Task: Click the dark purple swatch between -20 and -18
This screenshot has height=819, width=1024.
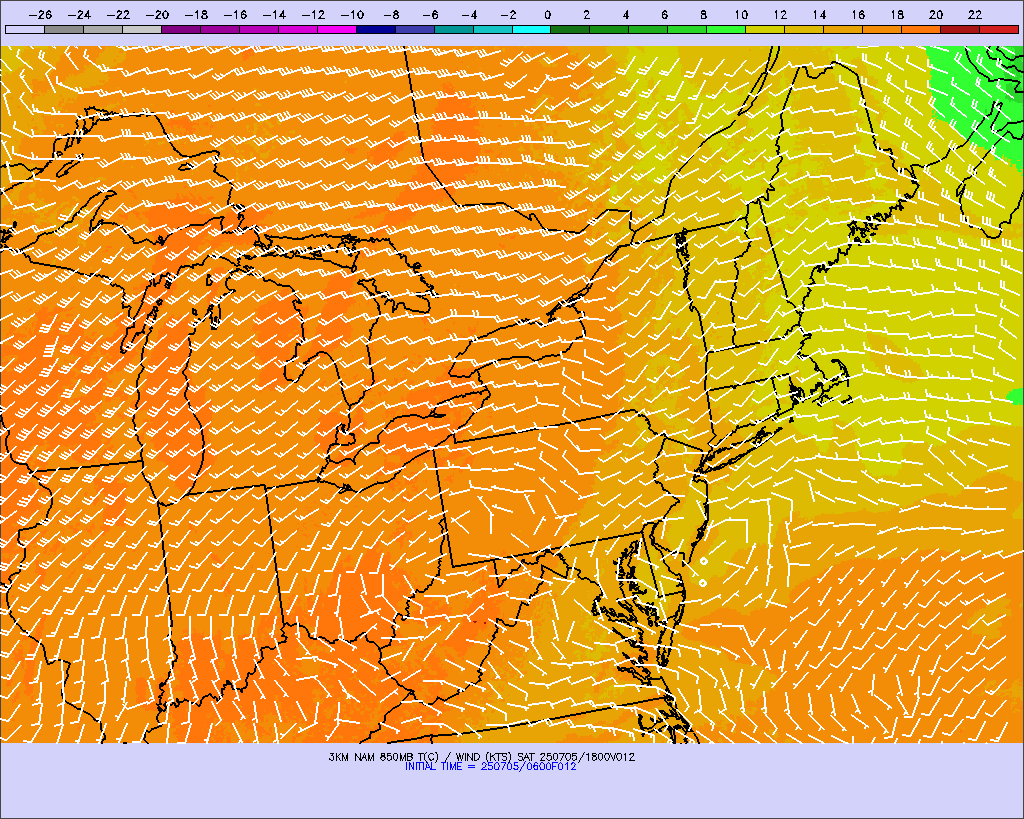Action: (181, 29)
